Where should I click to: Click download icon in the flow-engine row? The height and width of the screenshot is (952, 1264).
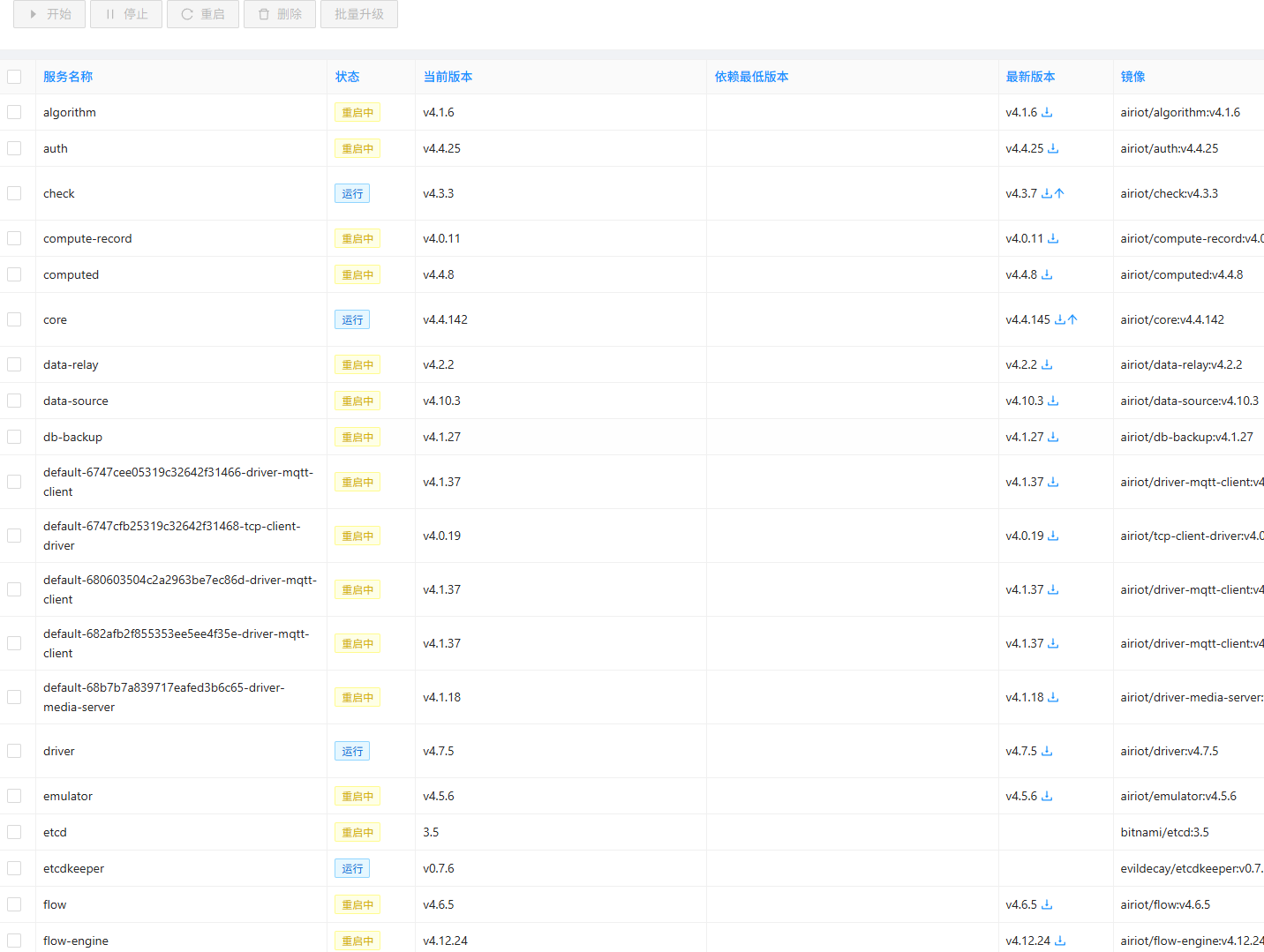(1060, 941)
